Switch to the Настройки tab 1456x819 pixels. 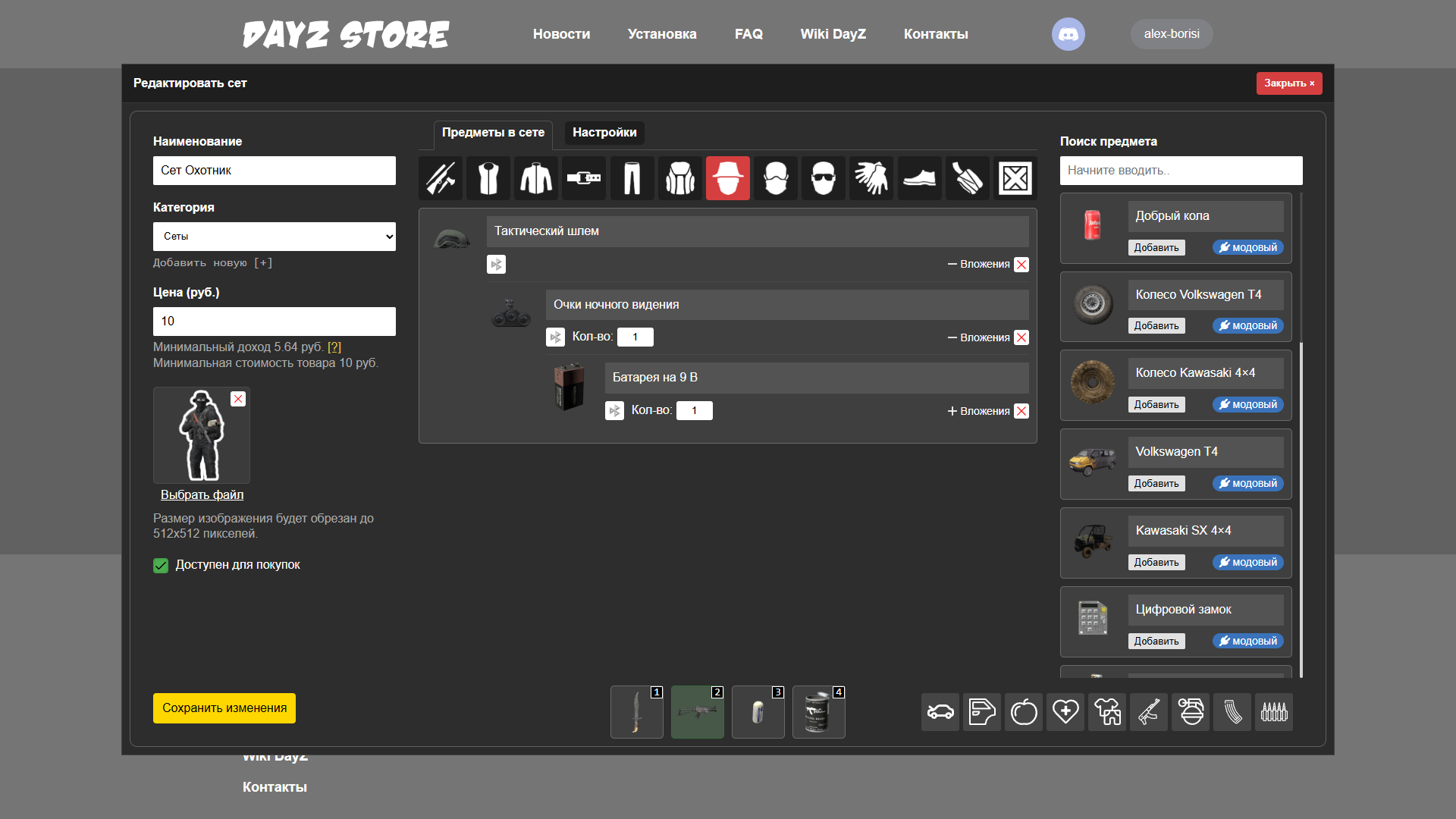tap(604, 133)
